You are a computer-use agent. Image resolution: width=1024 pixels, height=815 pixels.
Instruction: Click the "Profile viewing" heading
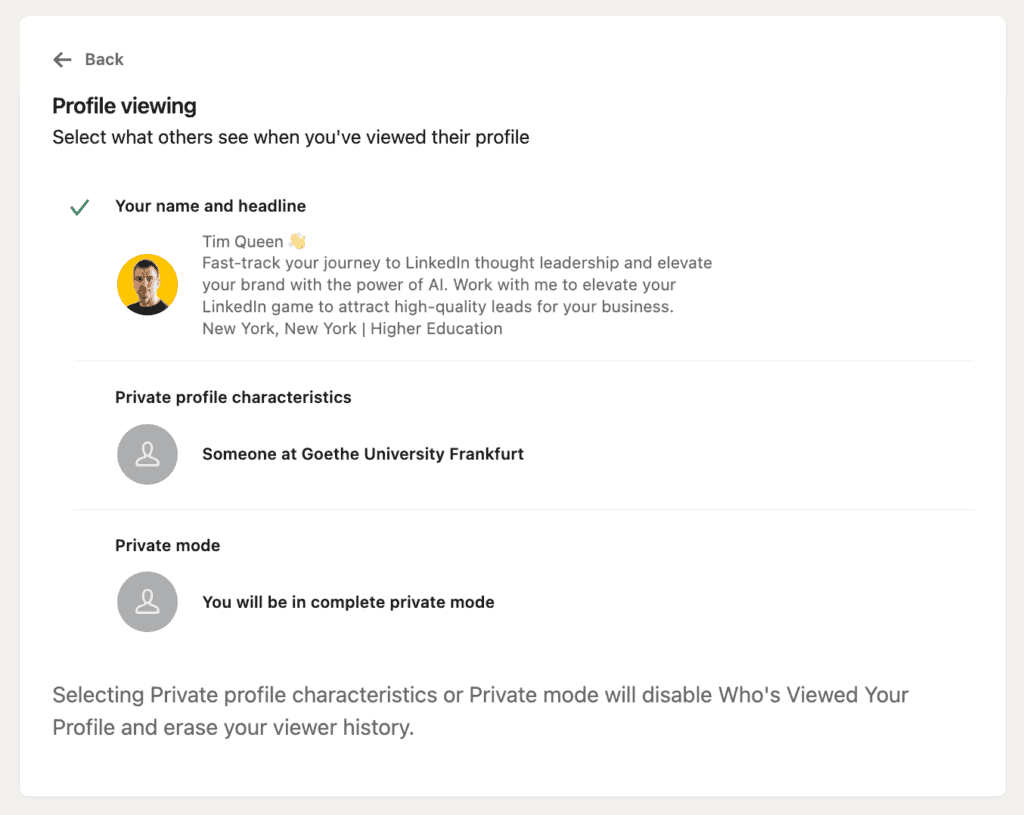[124, 106]
